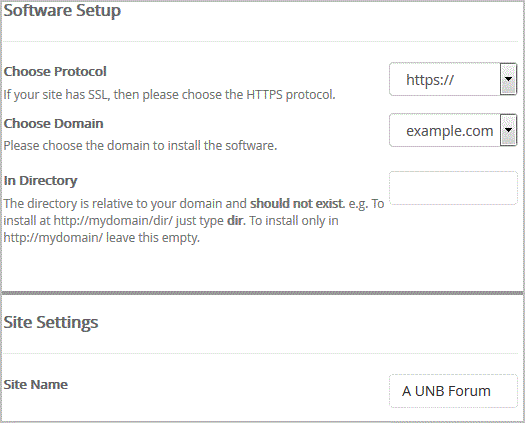Click the Site Settings section heading
This screenshot has width=525, height=423.
pyautogui.click(x=51, y=322)
